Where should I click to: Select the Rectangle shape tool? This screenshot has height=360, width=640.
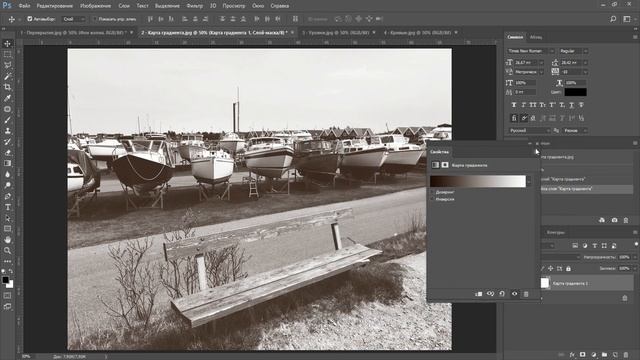(x=7, y=229)
